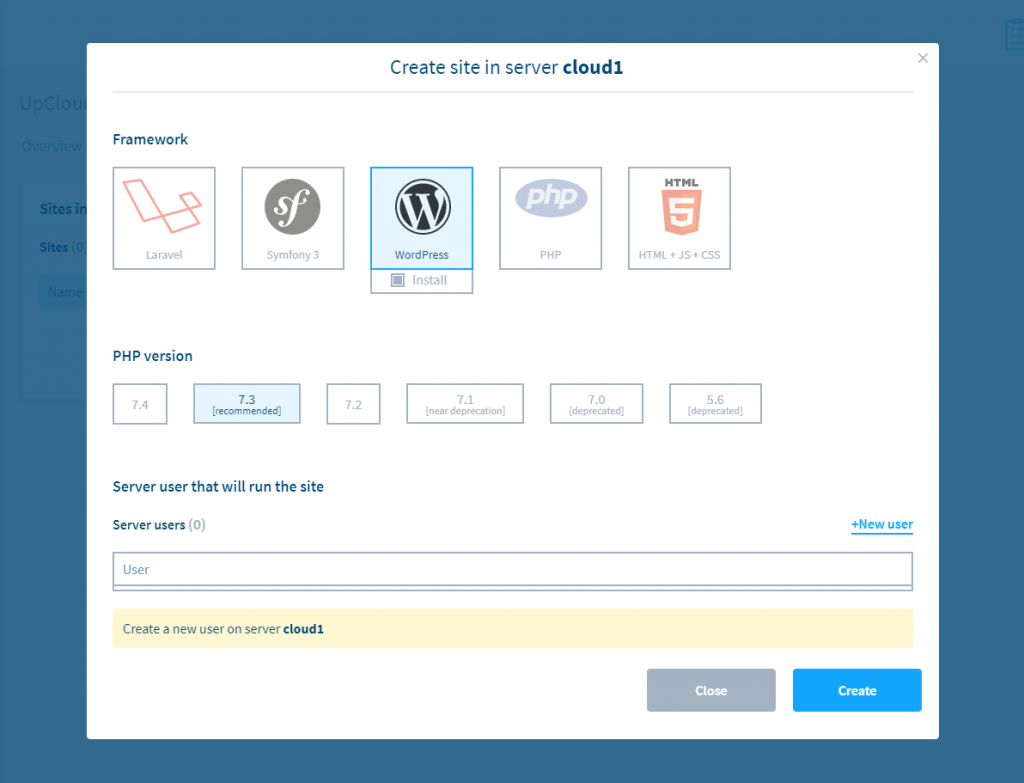The width and height of the screenshot is (1024, 783).
Task: Click the Create button
Action: pyautogui.click(x=856, y=690)
